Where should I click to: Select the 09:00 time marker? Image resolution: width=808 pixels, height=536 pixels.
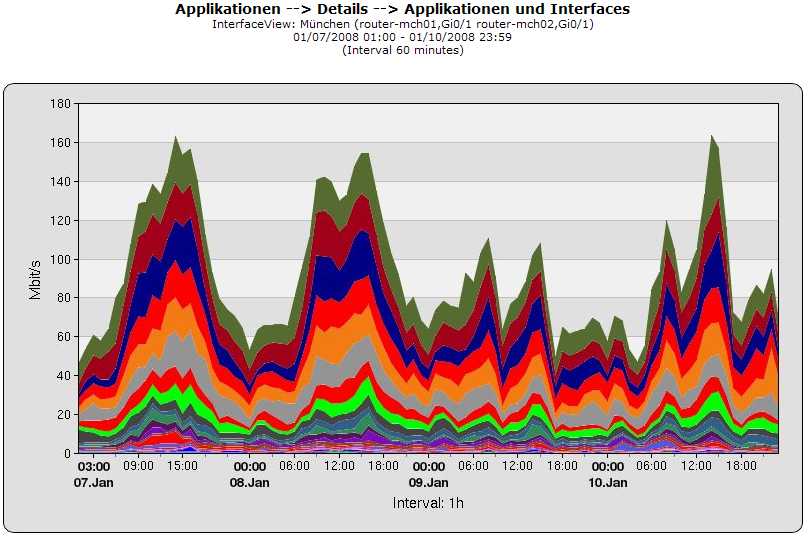tap(138, 466)
